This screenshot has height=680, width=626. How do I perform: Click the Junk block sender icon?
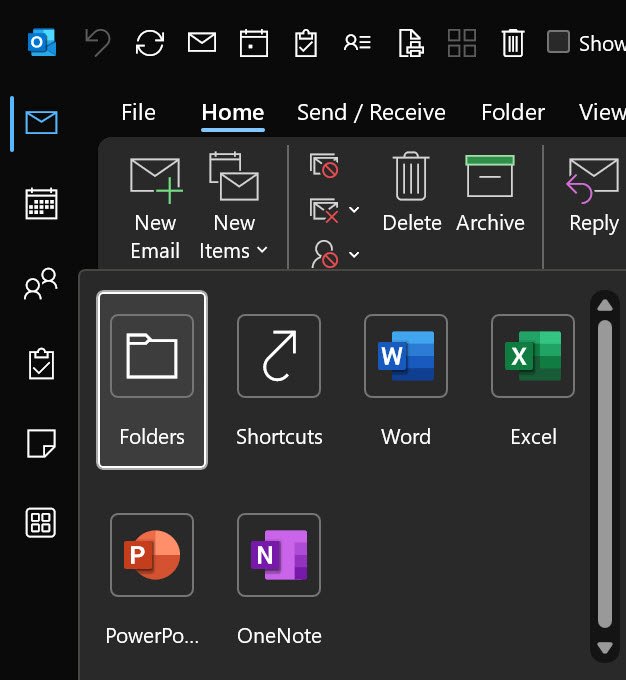(325, 254)
